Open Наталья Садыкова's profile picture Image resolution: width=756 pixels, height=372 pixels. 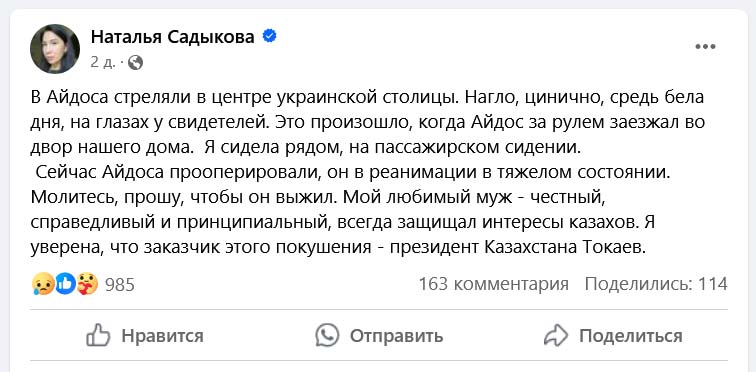pyautogui.click(x=55, y=49)
